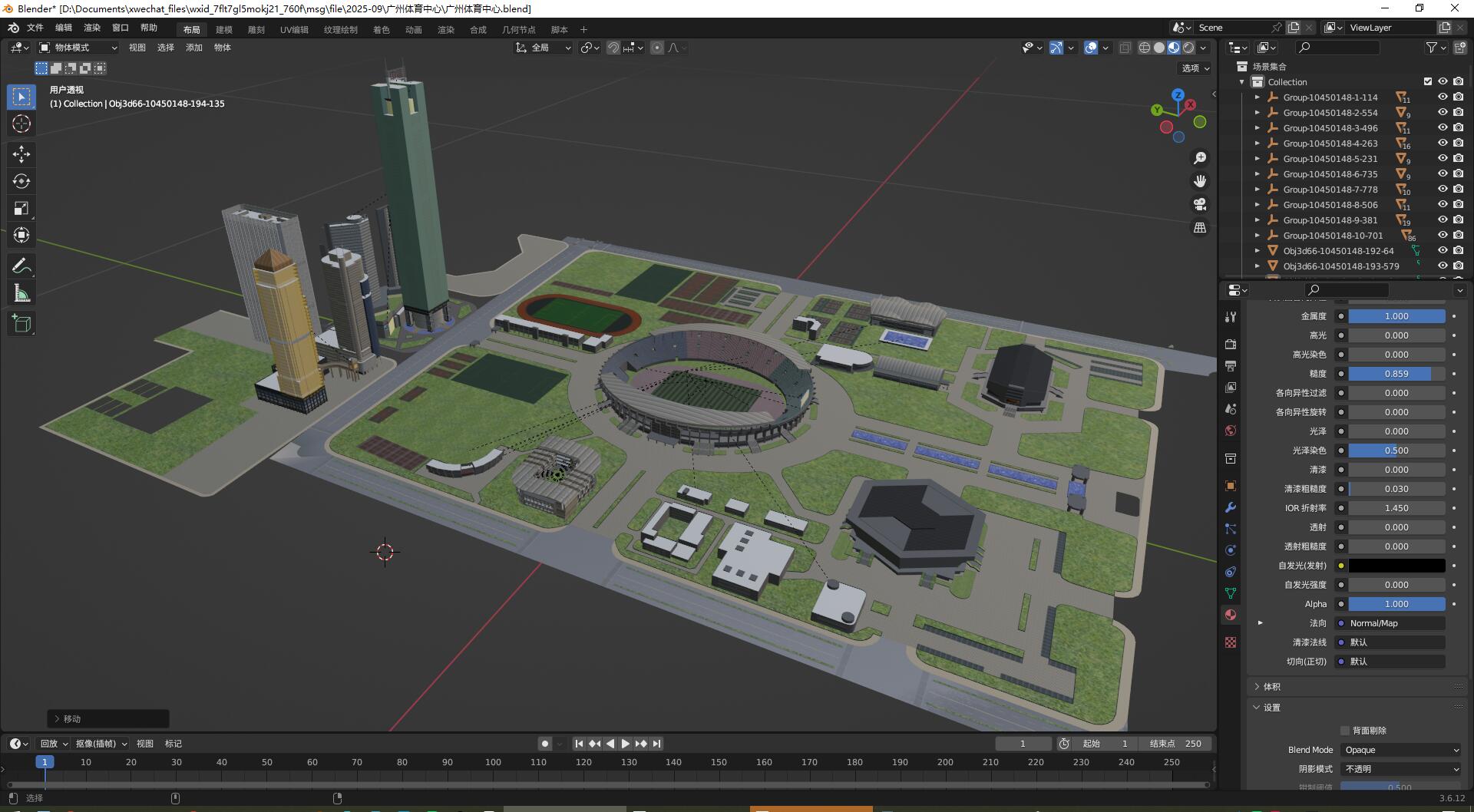Hide Group-10450148-1-114 with eye icon
Image resolution: width=1474 pixels, height=812 pixels.
[x=1443, y=97]
